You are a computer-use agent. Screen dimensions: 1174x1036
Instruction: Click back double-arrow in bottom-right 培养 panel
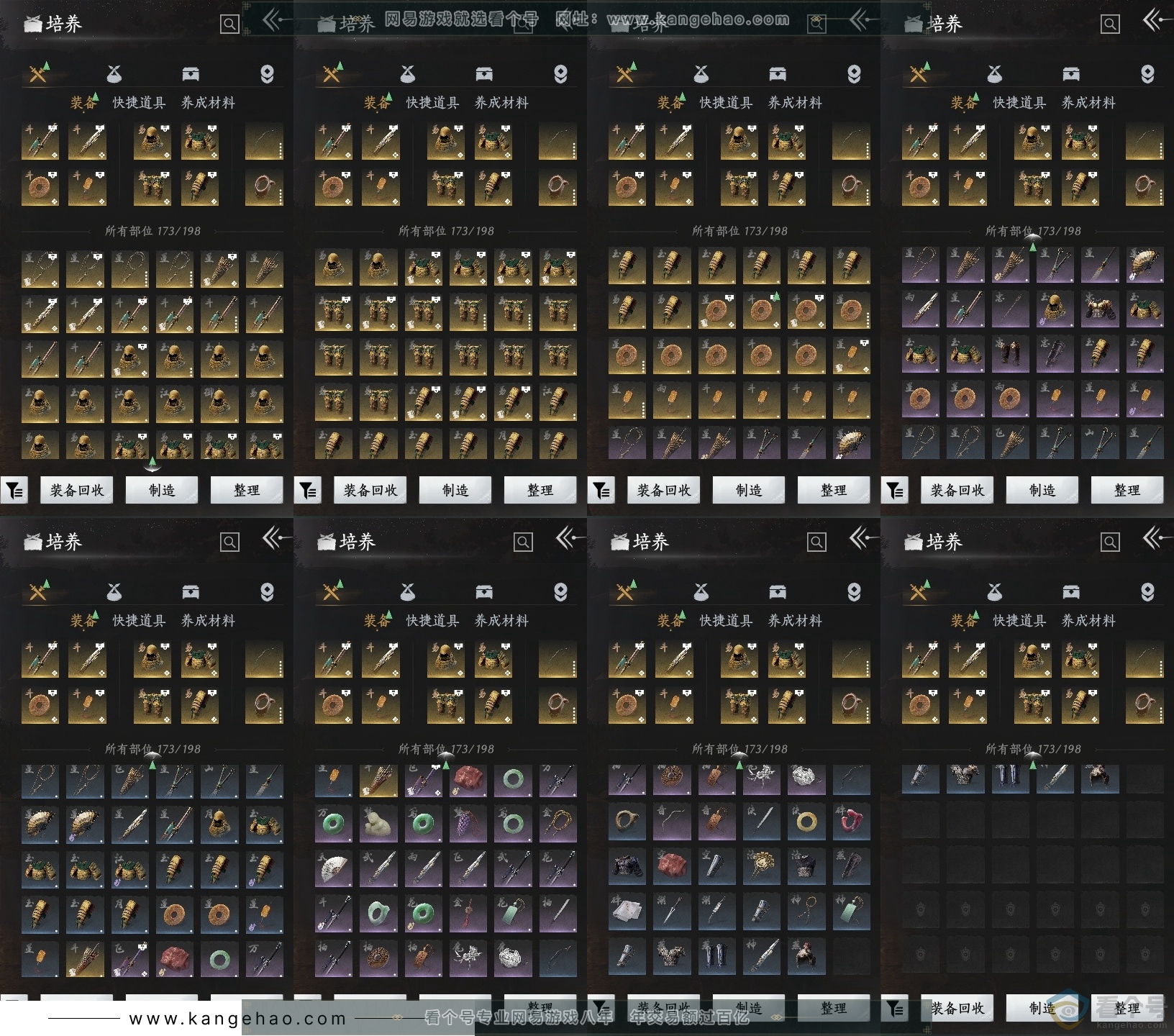1156,538
